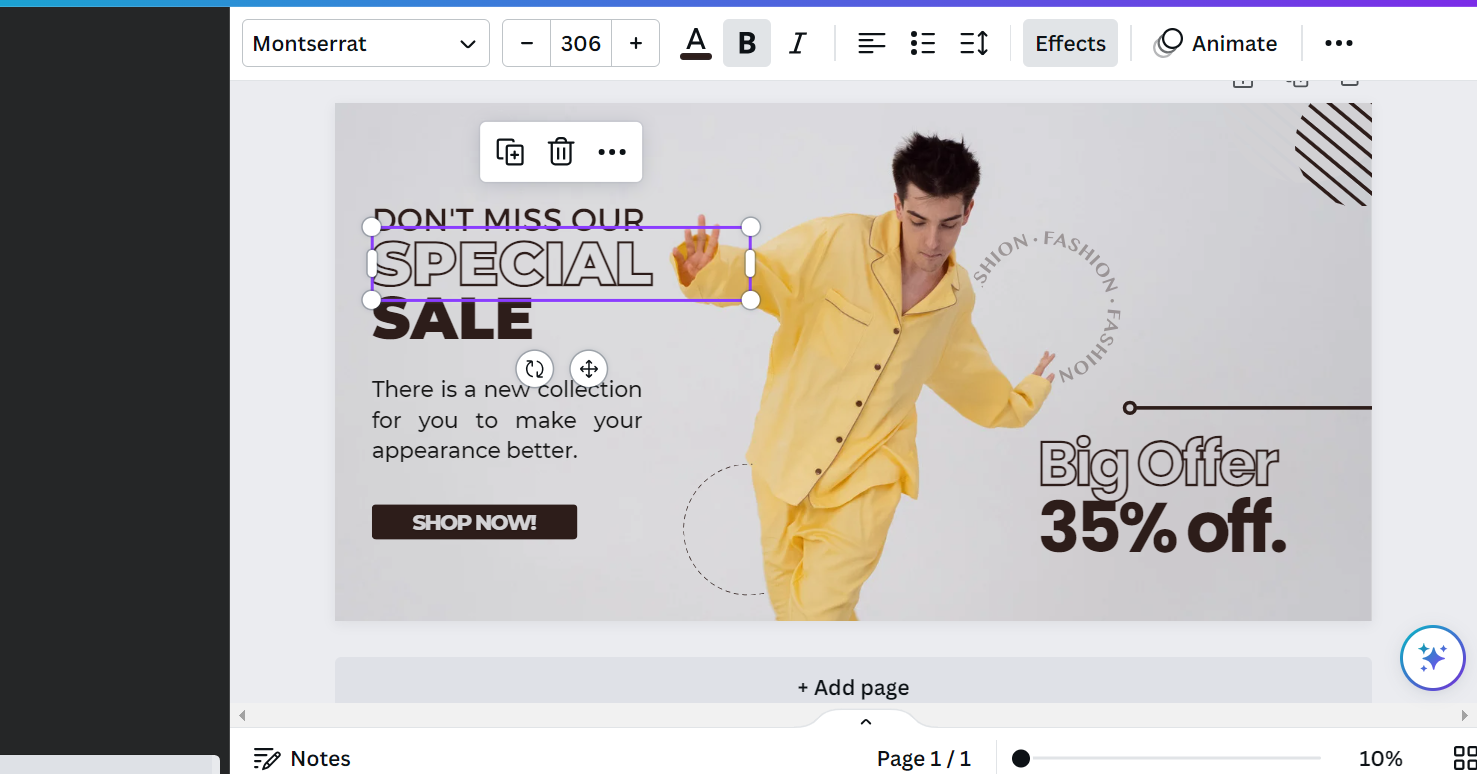Image resolution: width=1477 pixels, height=774 pixels.
Task: Click the zoom slider knob
Action: click(x=1020, y=758)
